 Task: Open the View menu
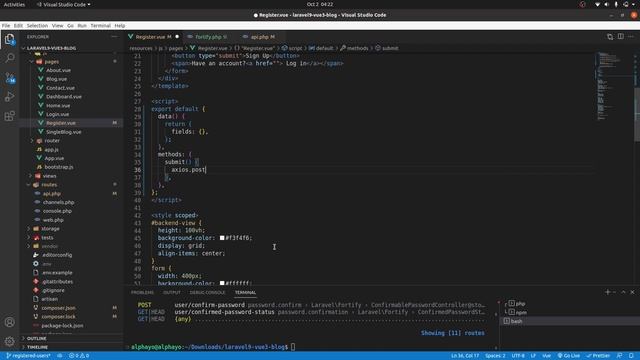click(58, 25)
